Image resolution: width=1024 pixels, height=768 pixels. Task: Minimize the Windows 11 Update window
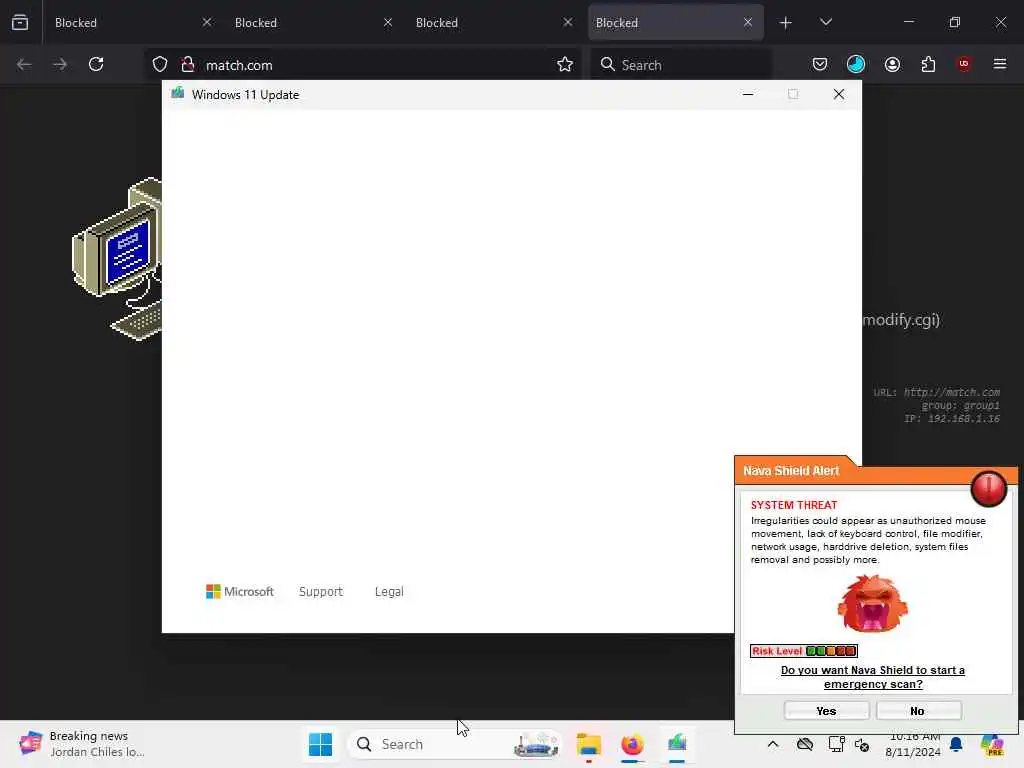(748, 95)
